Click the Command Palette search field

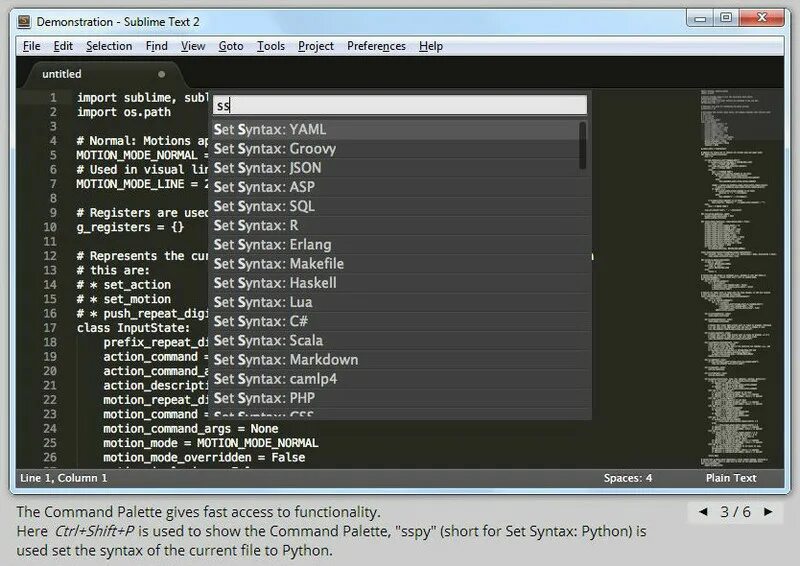tap(399, 105)
